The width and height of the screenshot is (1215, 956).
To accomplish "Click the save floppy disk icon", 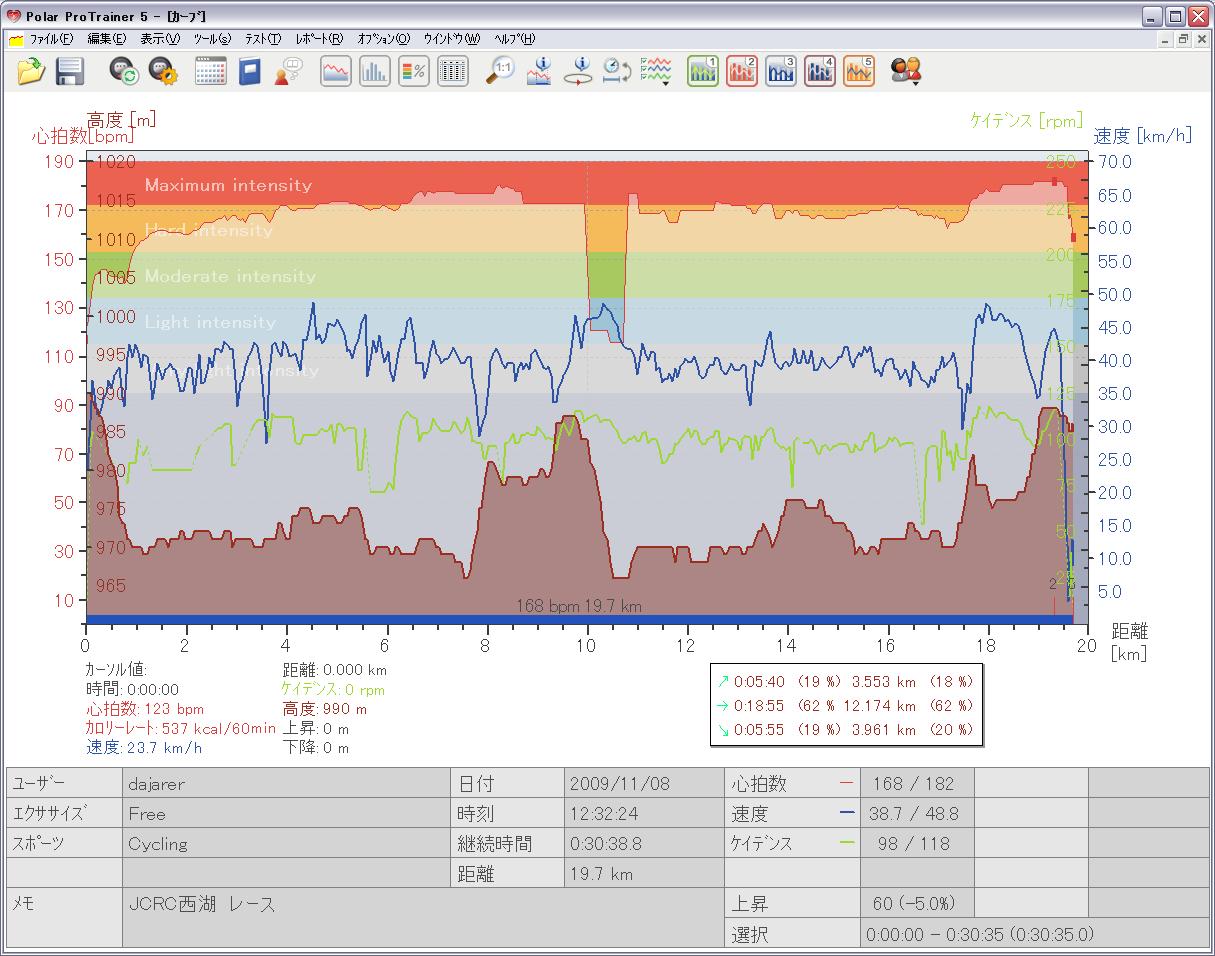I will [69, 71].
